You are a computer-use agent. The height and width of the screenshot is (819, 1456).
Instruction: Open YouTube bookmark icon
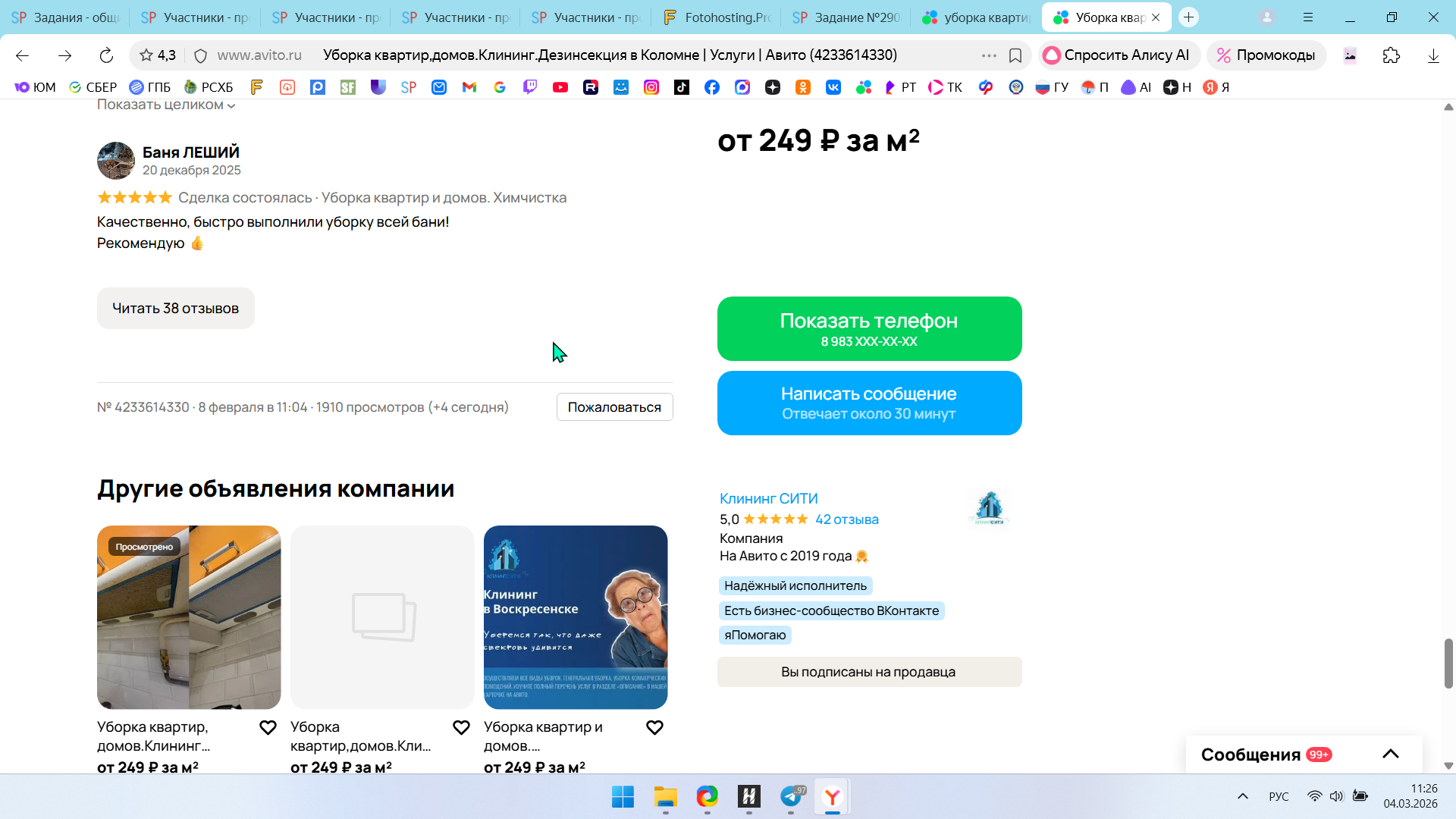(x=560, y=87)
